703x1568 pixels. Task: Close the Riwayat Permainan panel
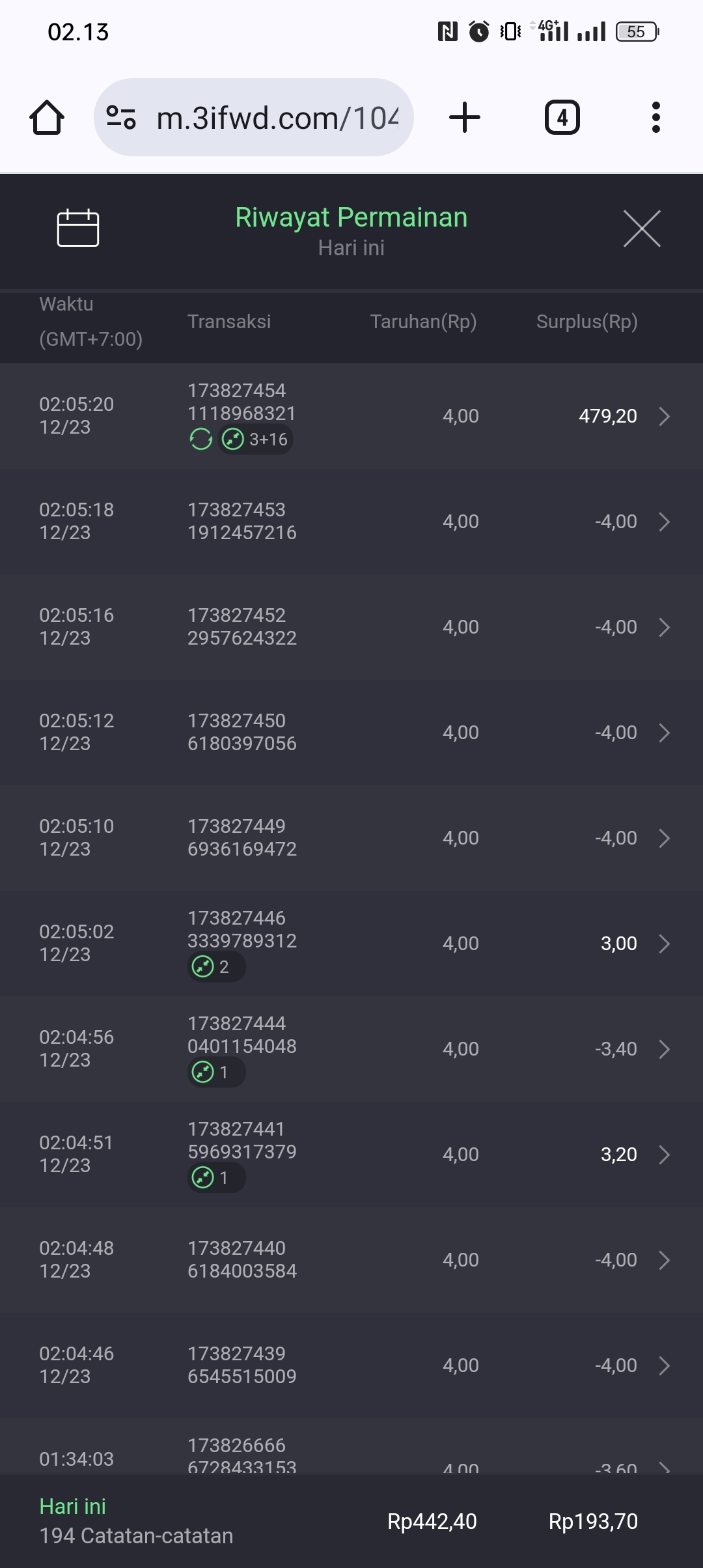(x=642, y=229)
